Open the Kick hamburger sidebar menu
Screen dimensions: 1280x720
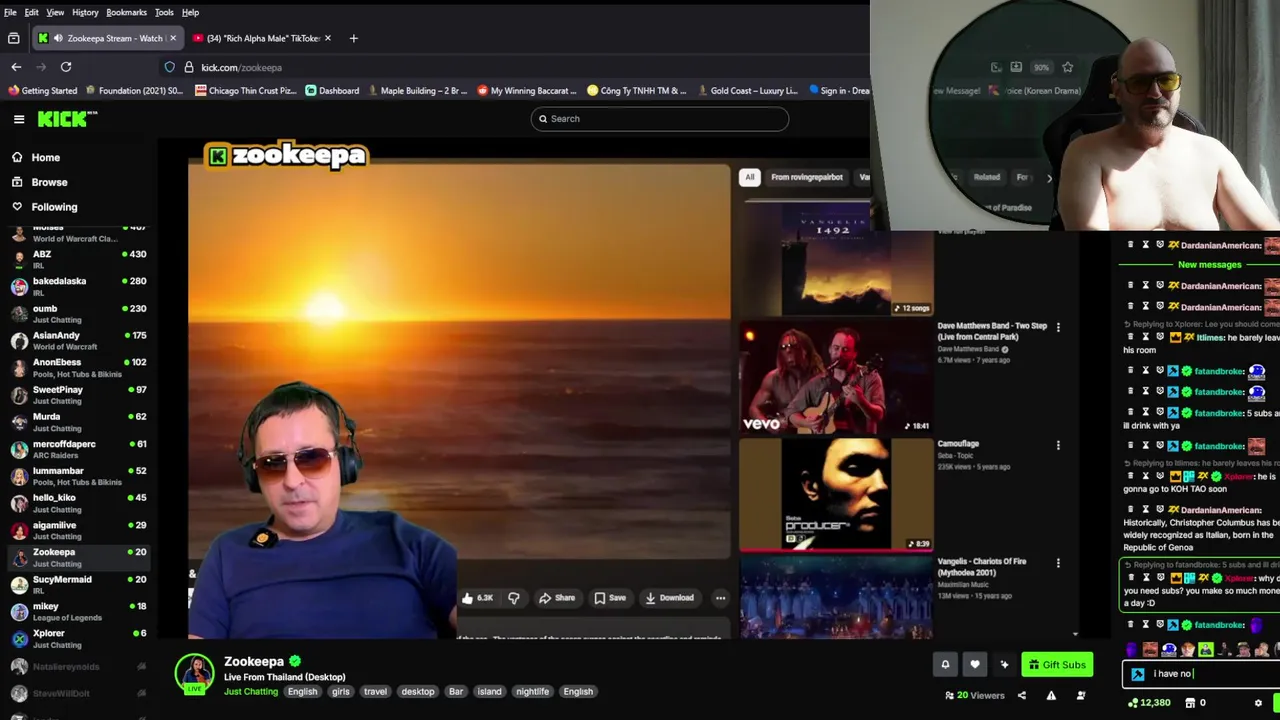(x=18, y=119)
